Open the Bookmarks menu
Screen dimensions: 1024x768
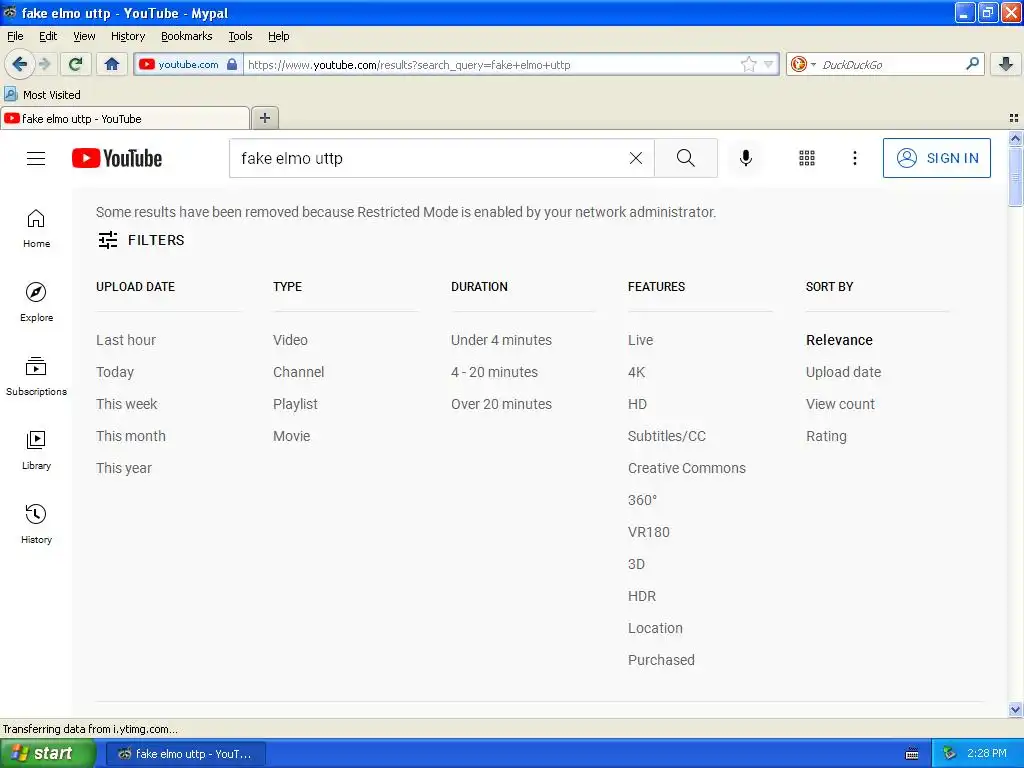pos(186,36)
